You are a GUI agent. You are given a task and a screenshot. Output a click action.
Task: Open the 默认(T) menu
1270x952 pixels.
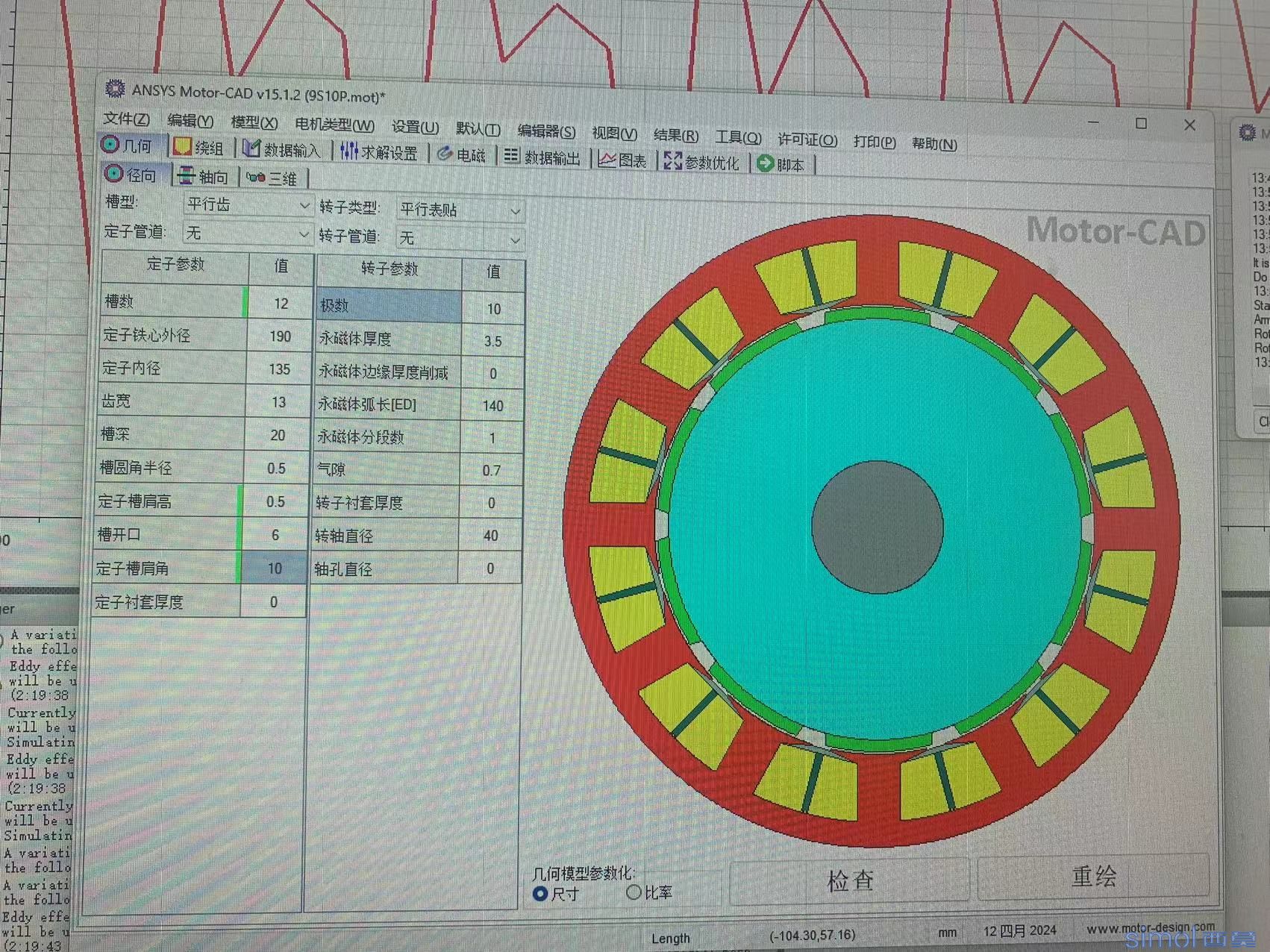[478, 129]
